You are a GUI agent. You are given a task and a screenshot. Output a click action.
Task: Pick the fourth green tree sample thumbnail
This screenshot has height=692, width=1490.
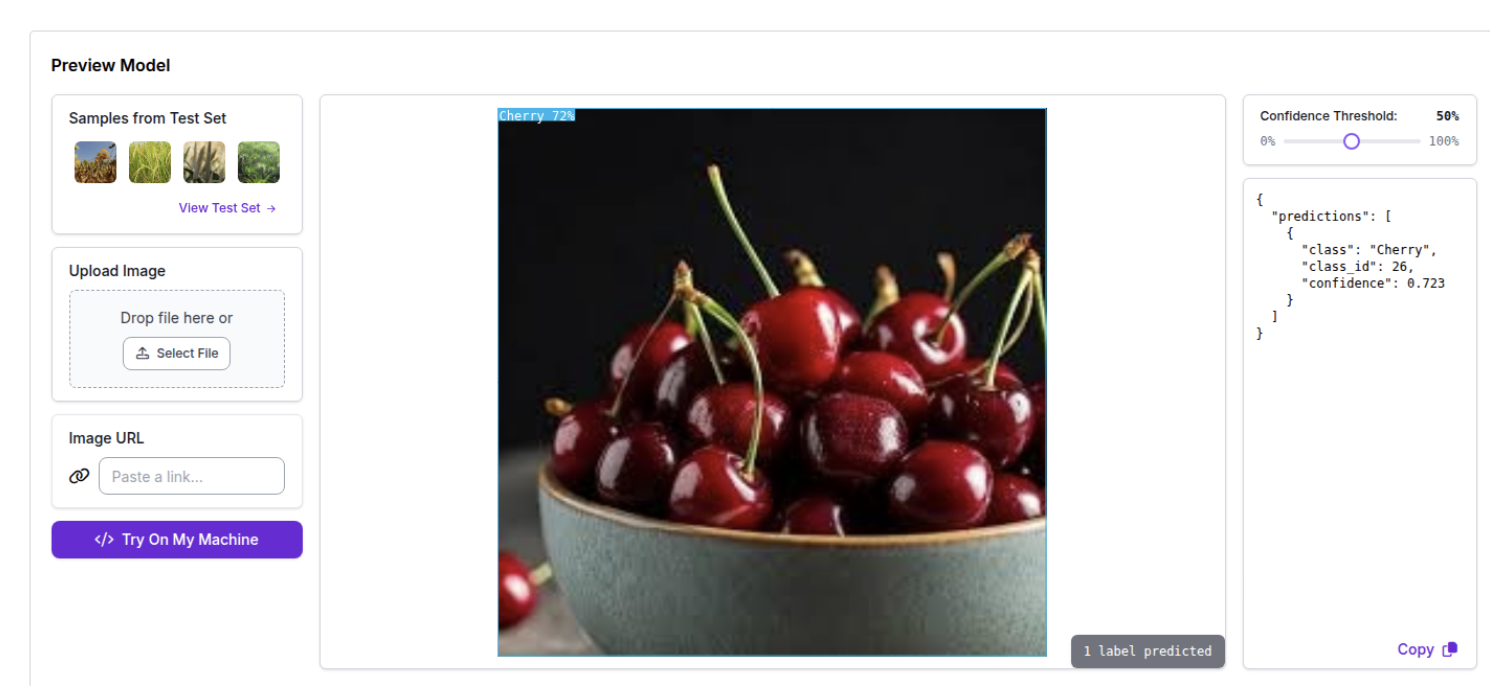[259, 162]
